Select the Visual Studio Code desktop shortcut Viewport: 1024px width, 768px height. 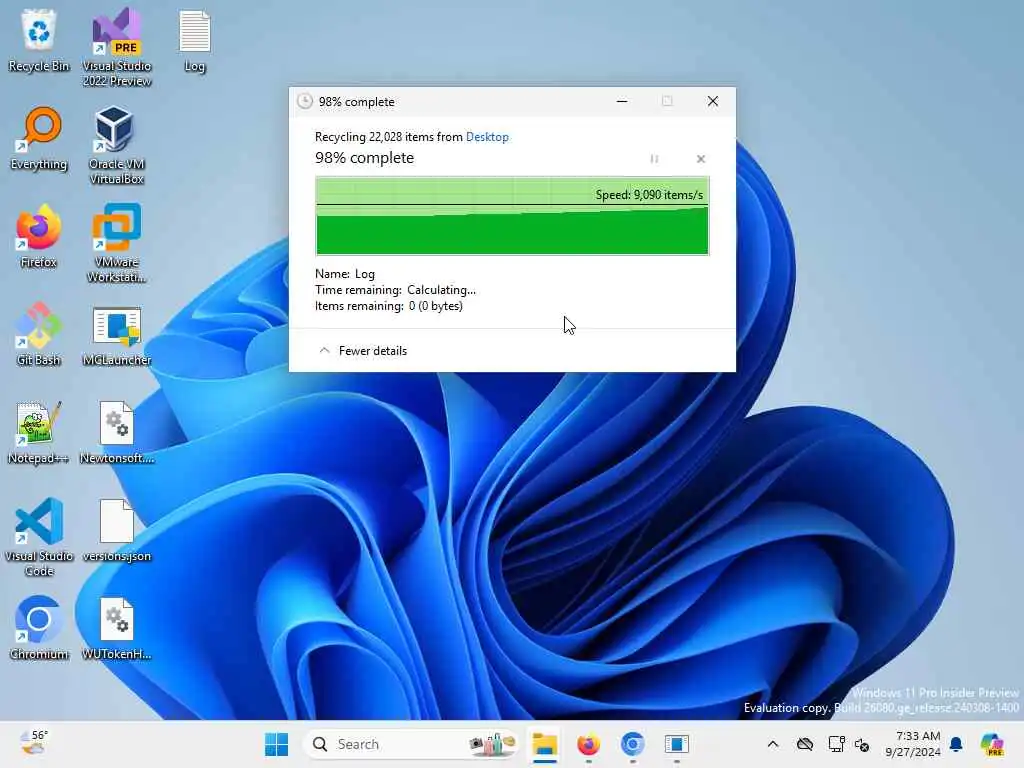(39, 537)
